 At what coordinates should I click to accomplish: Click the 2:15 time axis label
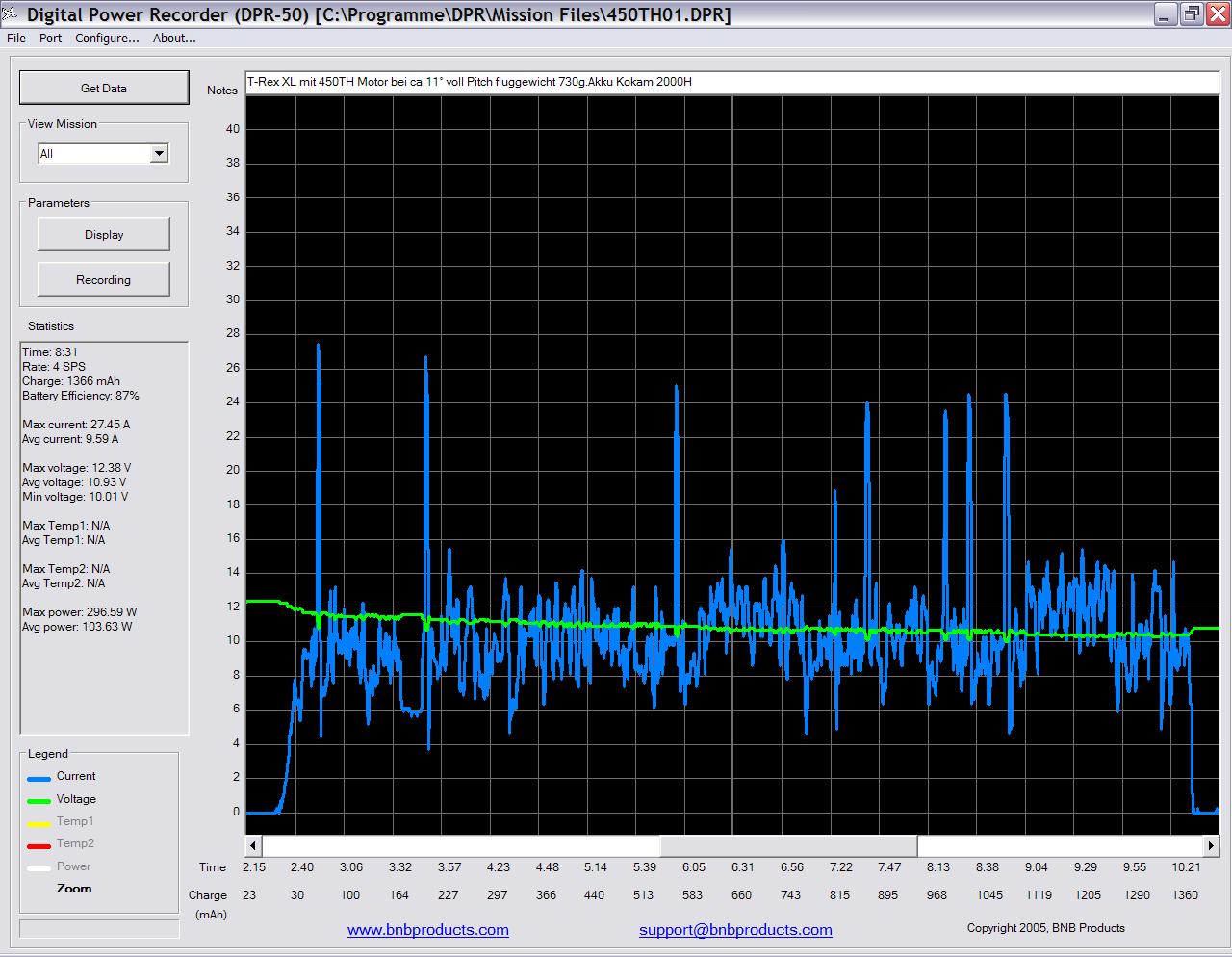click(x=254, y=867)
